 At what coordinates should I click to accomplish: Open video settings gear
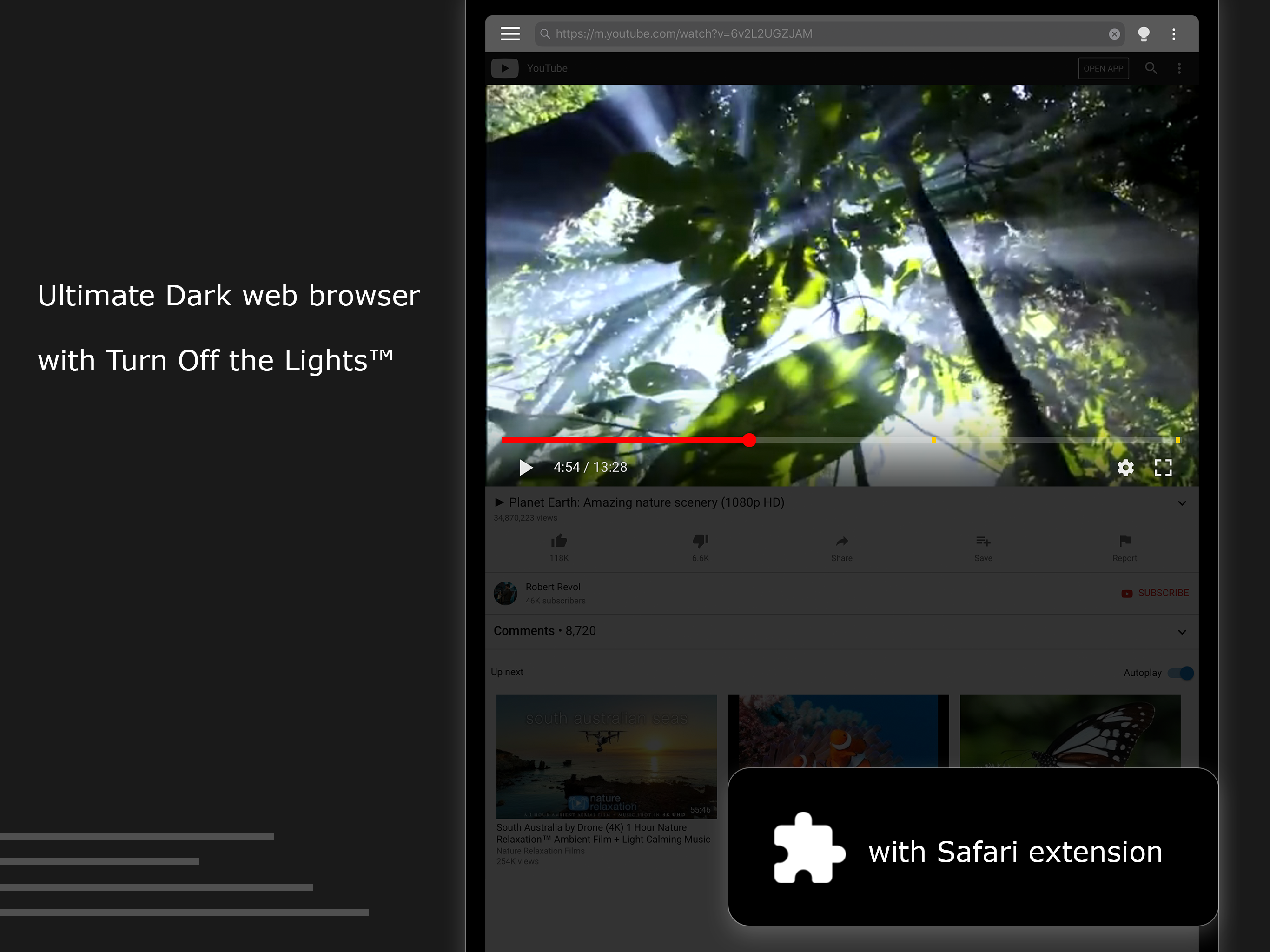pyautogui.click(x=1125, y=467)
